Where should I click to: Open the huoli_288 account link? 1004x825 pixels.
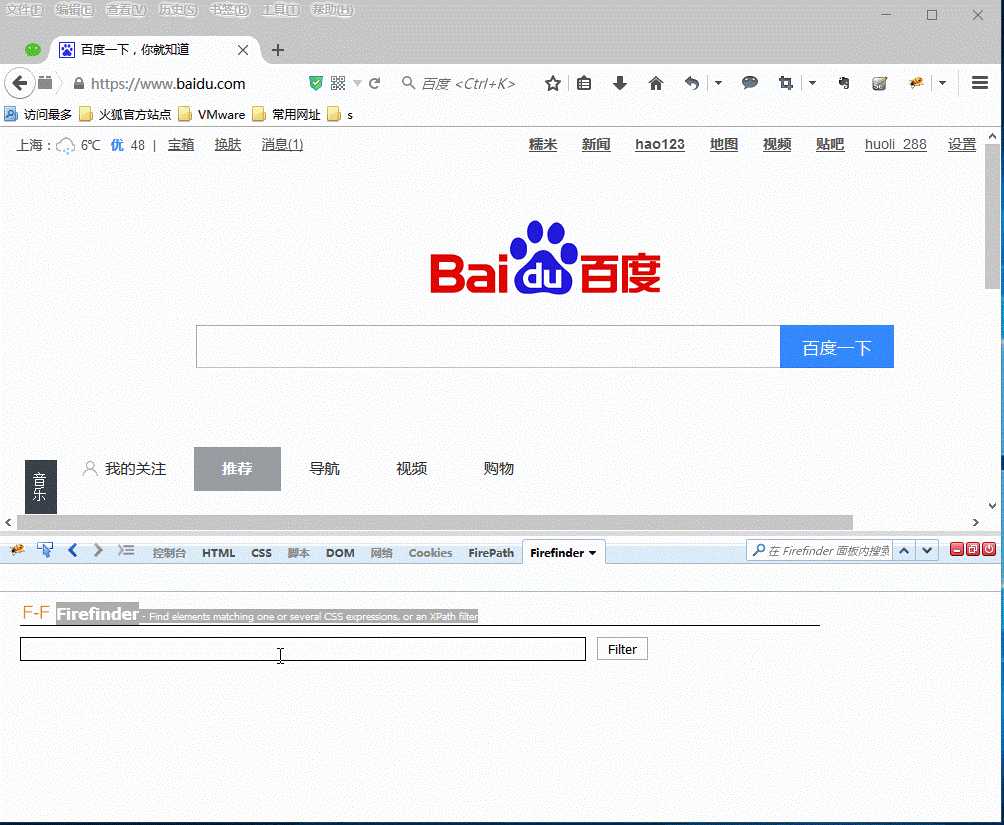pyautogui.click(x=895, y=145)
